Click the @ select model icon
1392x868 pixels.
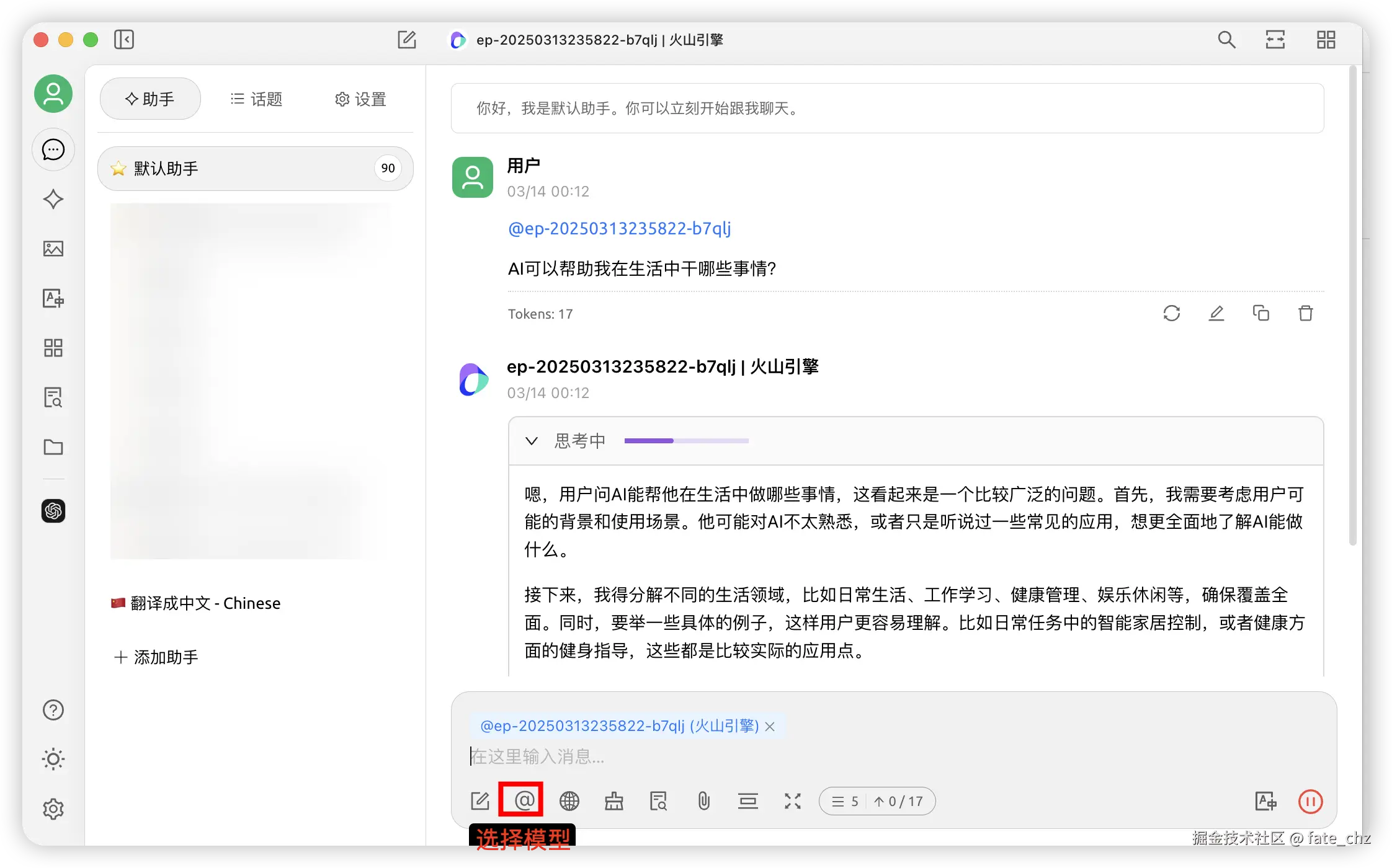coord(524,800)
